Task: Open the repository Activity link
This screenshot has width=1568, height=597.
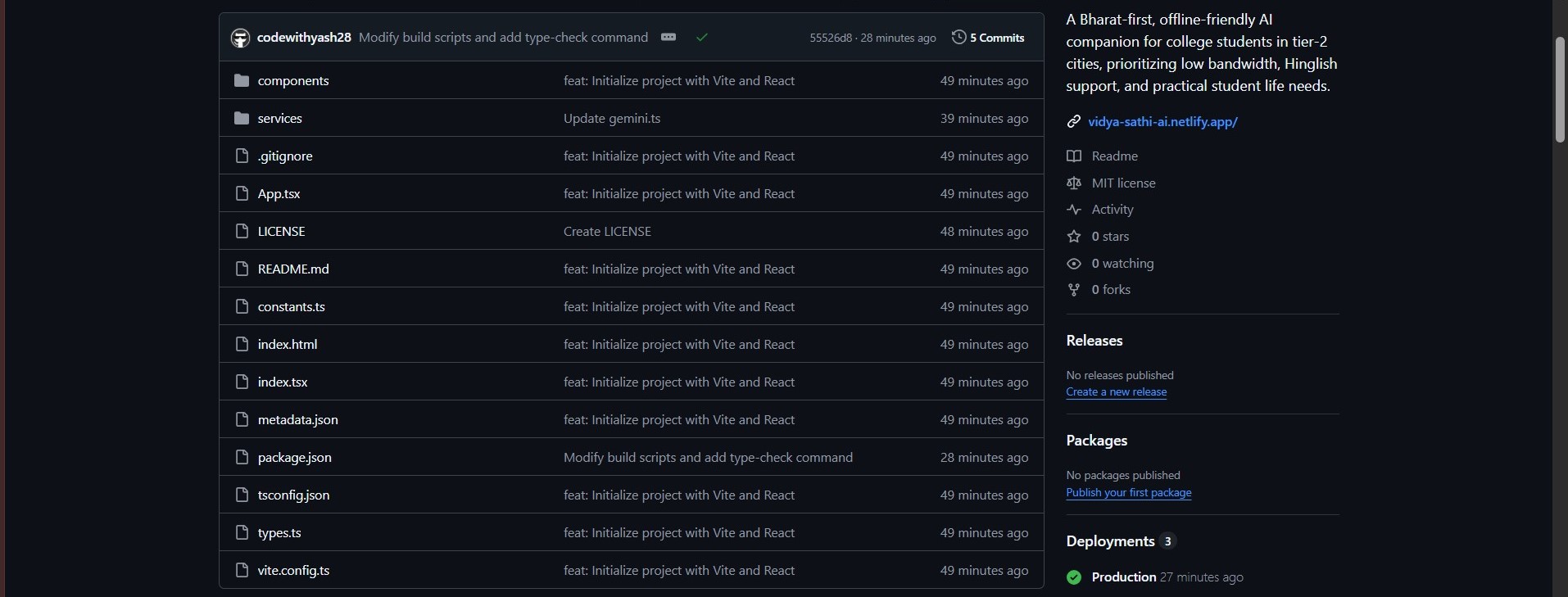Action: pos(1113,210)
